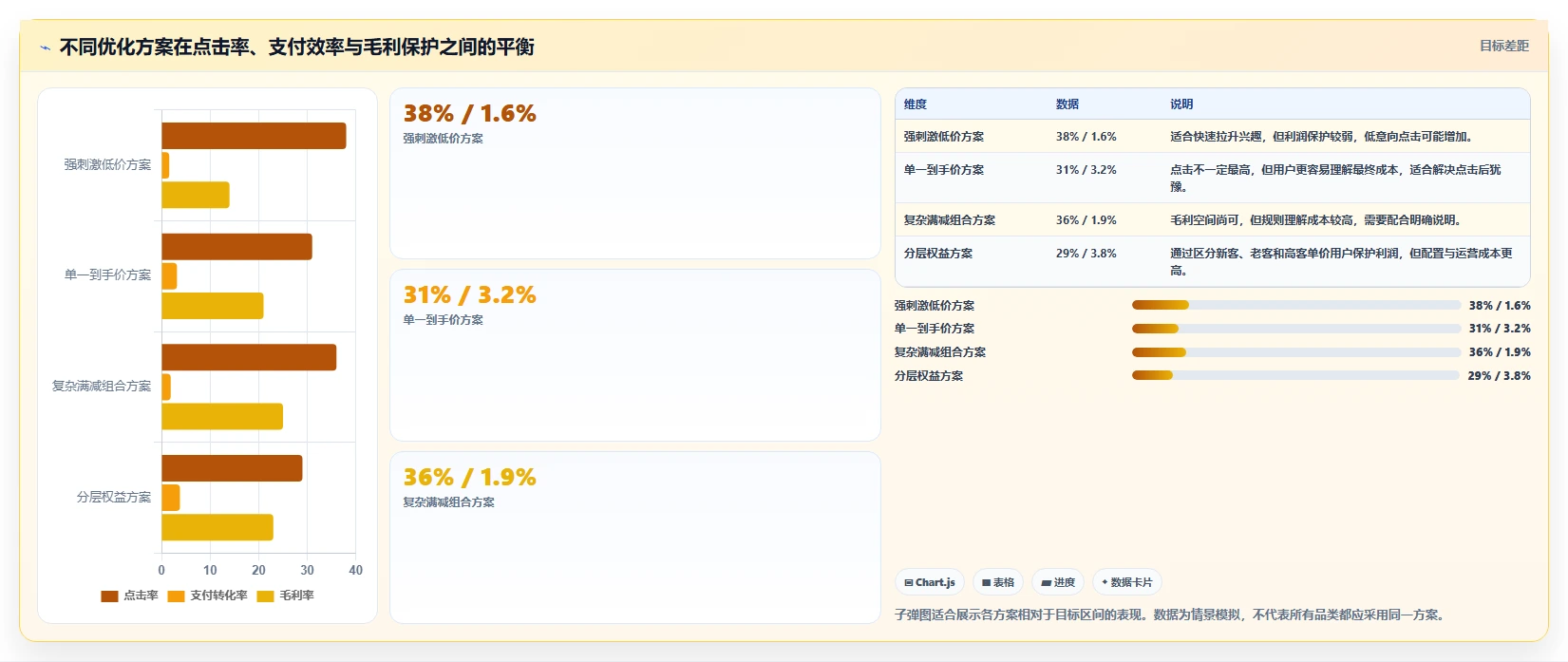Viewport: 1568px width, 662px height.
Task: Select the 数据卡片 chip
Action: coord(1127,582)
